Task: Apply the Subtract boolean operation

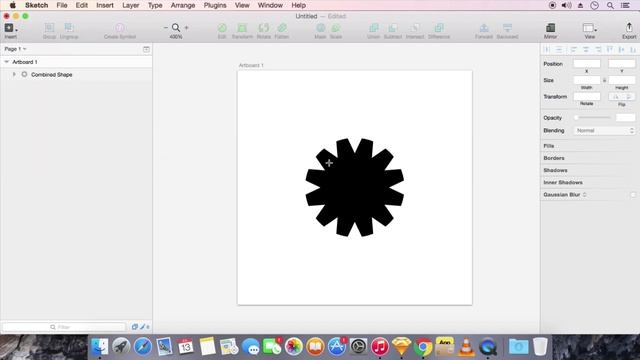Action: point(393,28)
